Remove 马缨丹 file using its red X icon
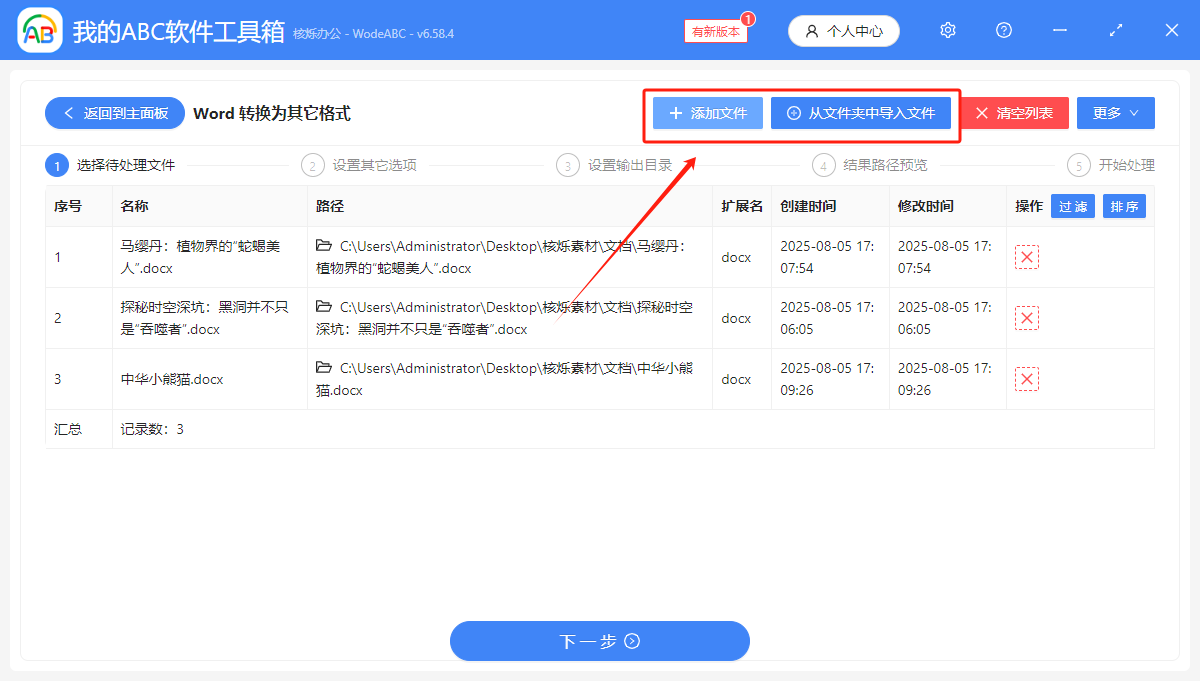 coord(1027,256)
